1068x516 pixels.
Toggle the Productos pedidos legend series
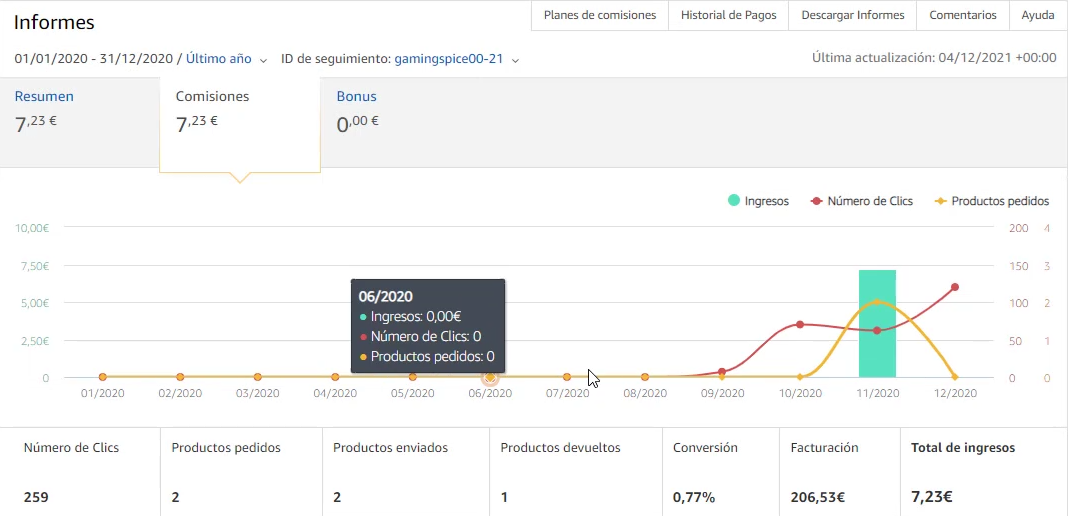pos(990,201)
